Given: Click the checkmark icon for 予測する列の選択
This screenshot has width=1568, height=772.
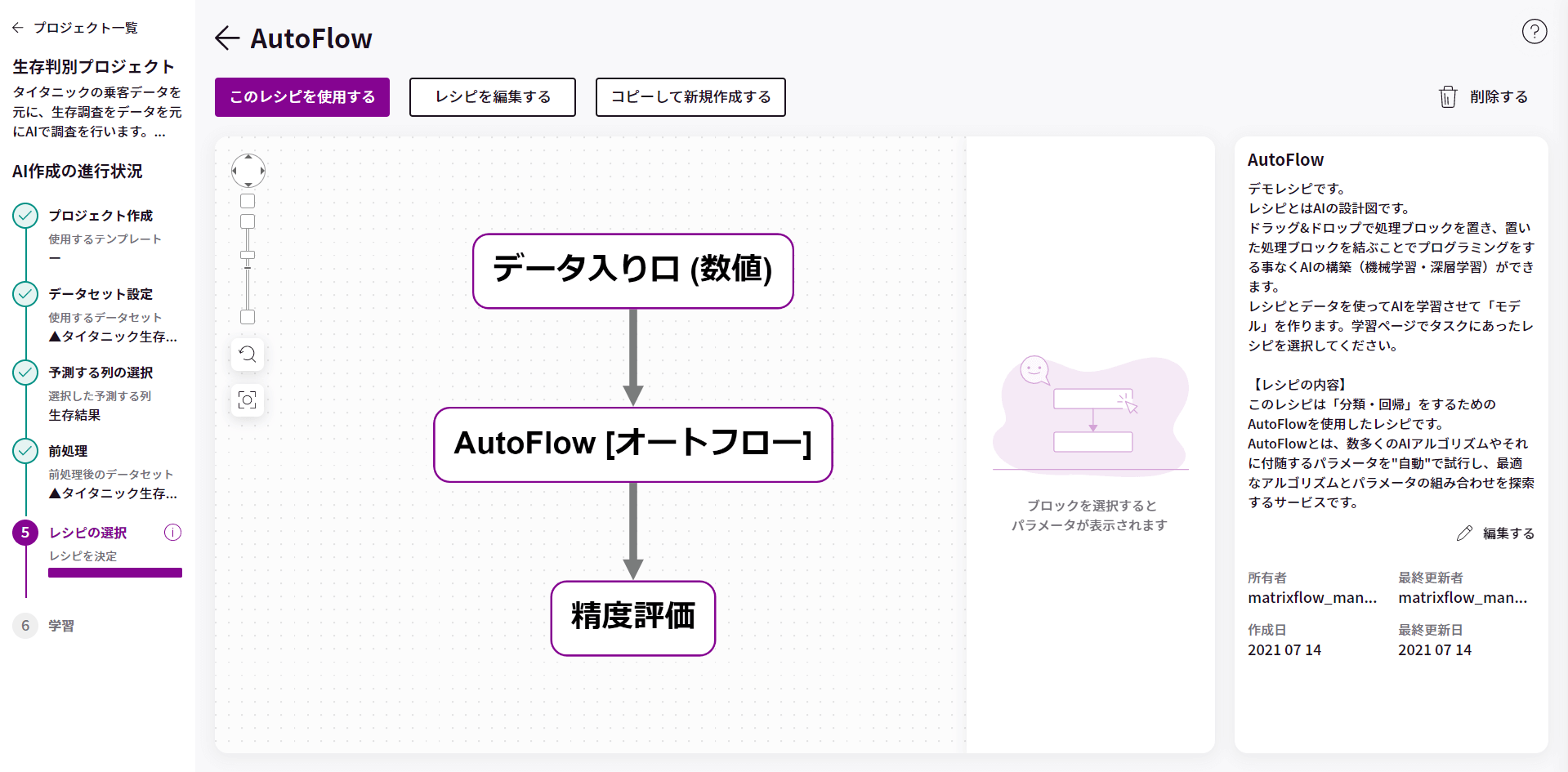Looking at the screenshot, I should point(25,373).
